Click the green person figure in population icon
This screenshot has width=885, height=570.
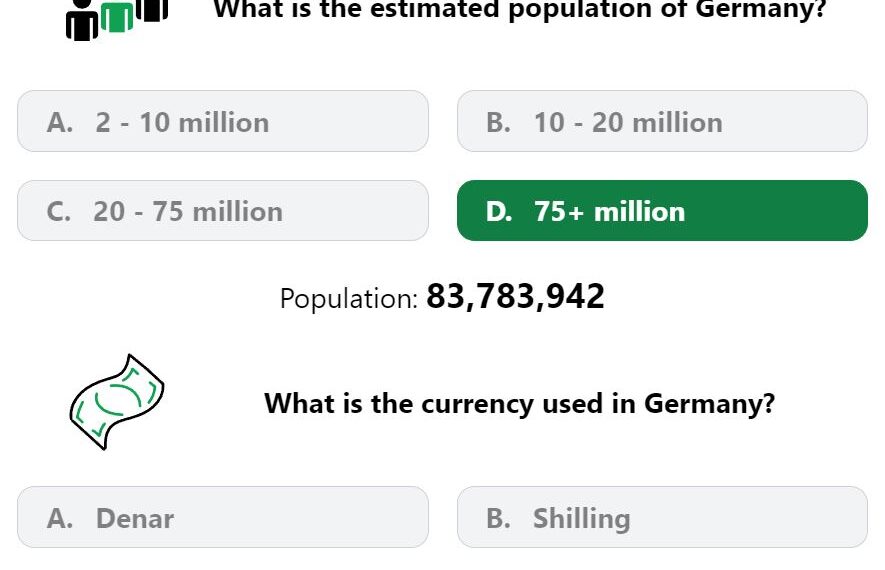coord(117,17)
